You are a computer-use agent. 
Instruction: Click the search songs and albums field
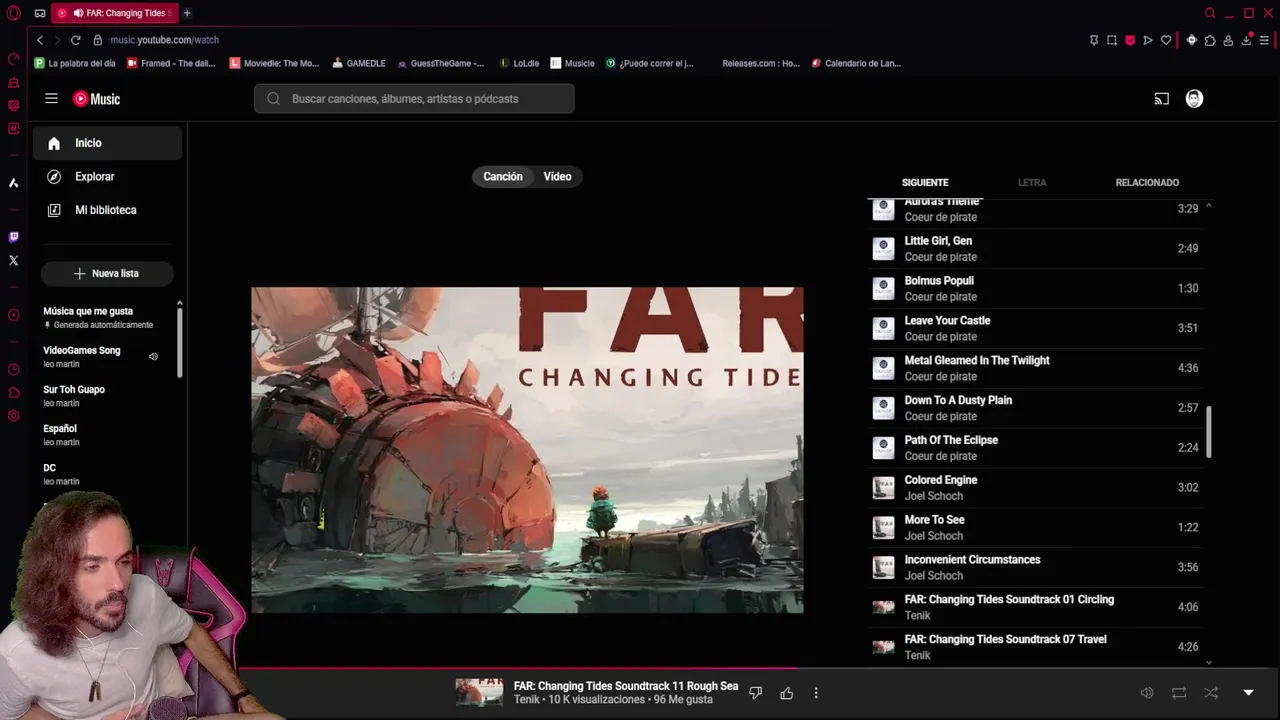pos(414,99)
